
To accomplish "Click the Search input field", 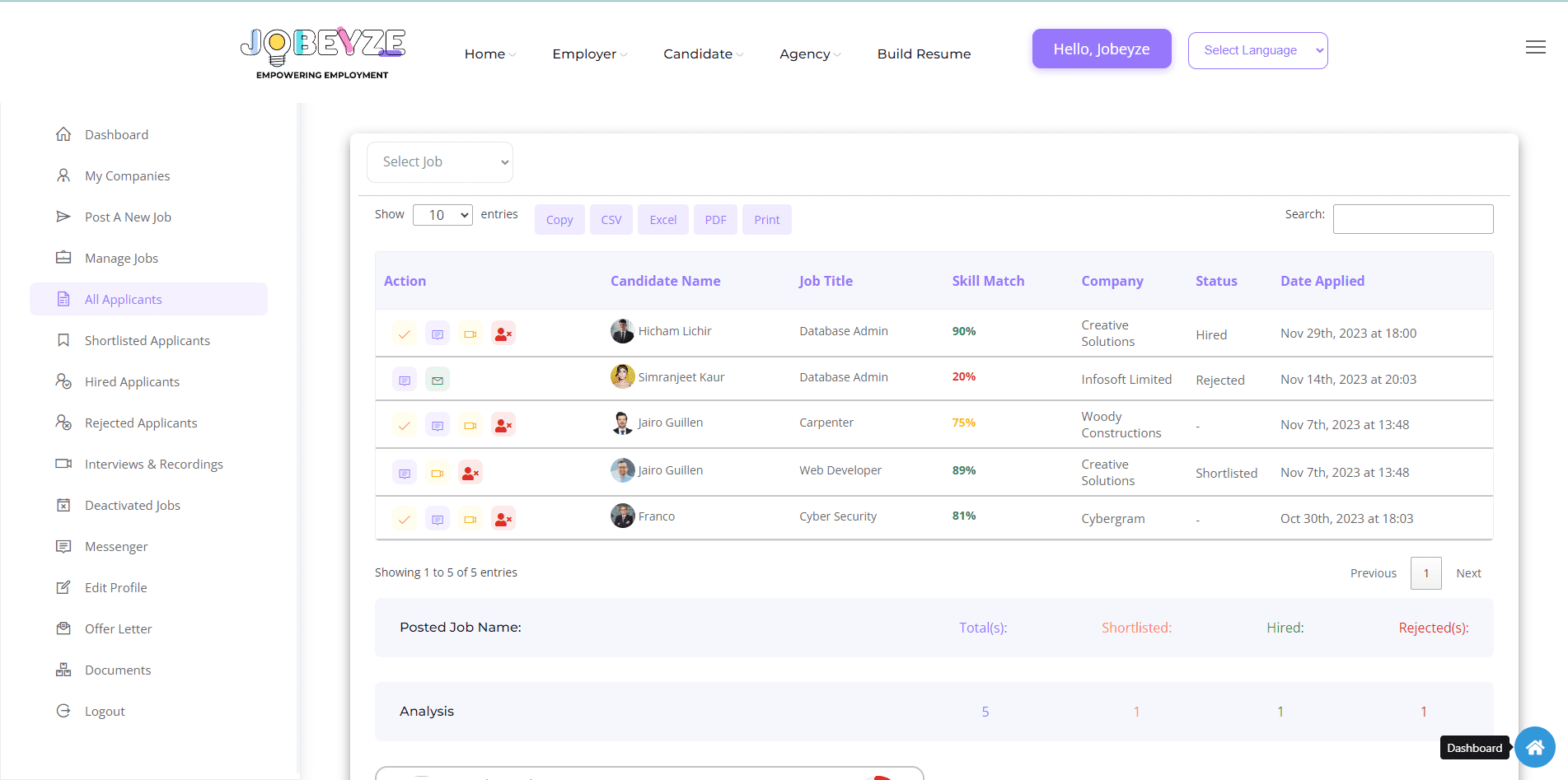I will coord(1412,219).
